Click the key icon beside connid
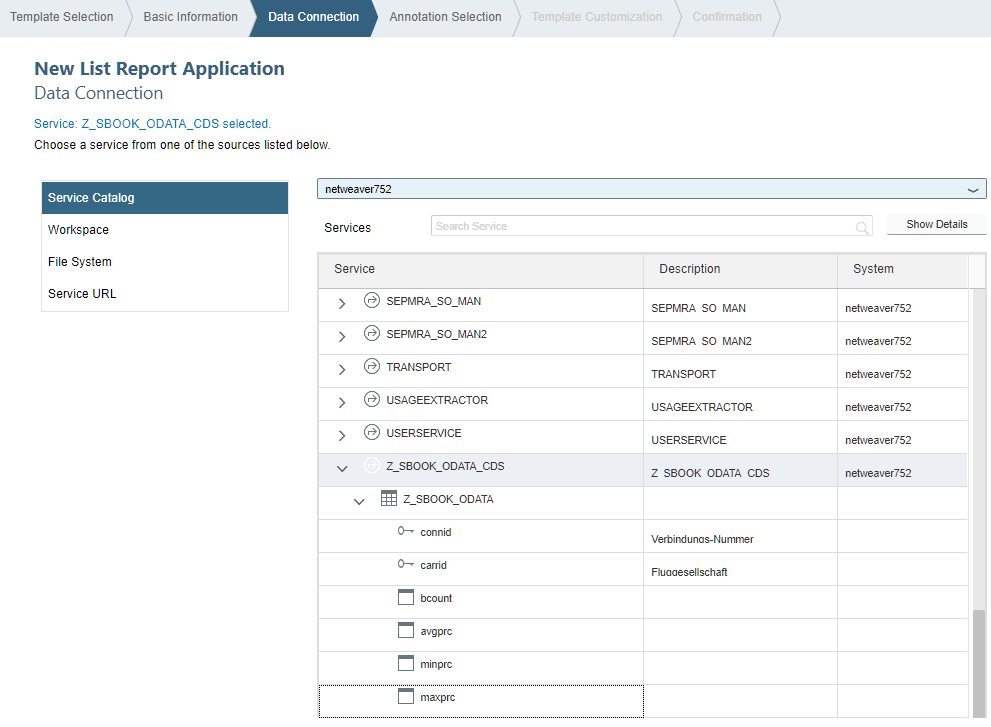Image resolution: width=991 pixels, height=727 pixels. pyautogui.click(x=406, y=532)
